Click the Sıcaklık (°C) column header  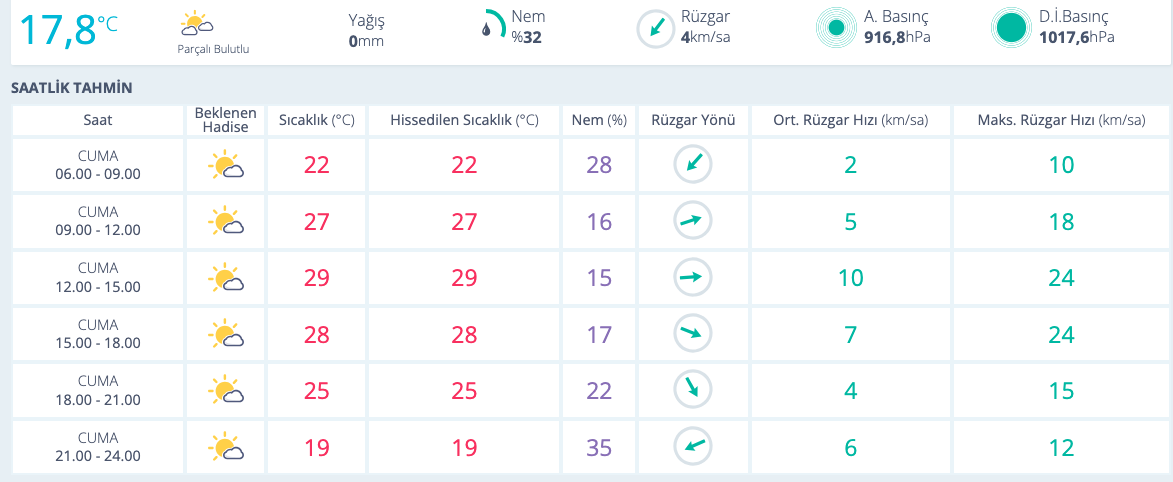pyautogui.click(x=316, y=120)
